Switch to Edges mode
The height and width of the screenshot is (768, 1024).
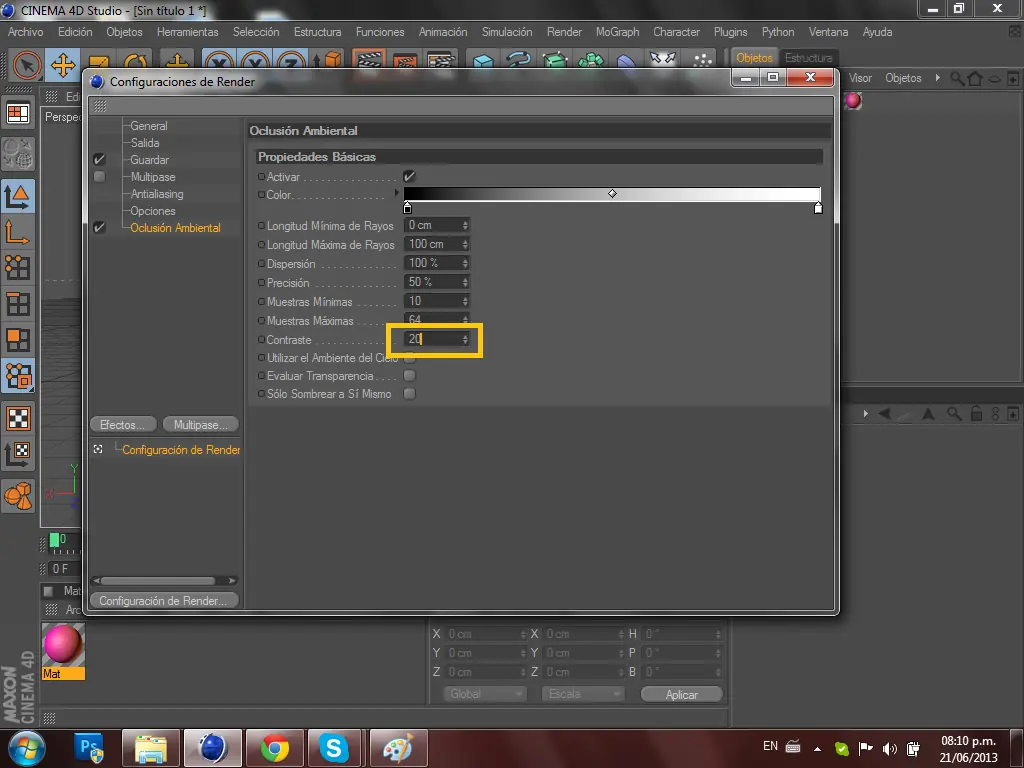click(18, 304)
